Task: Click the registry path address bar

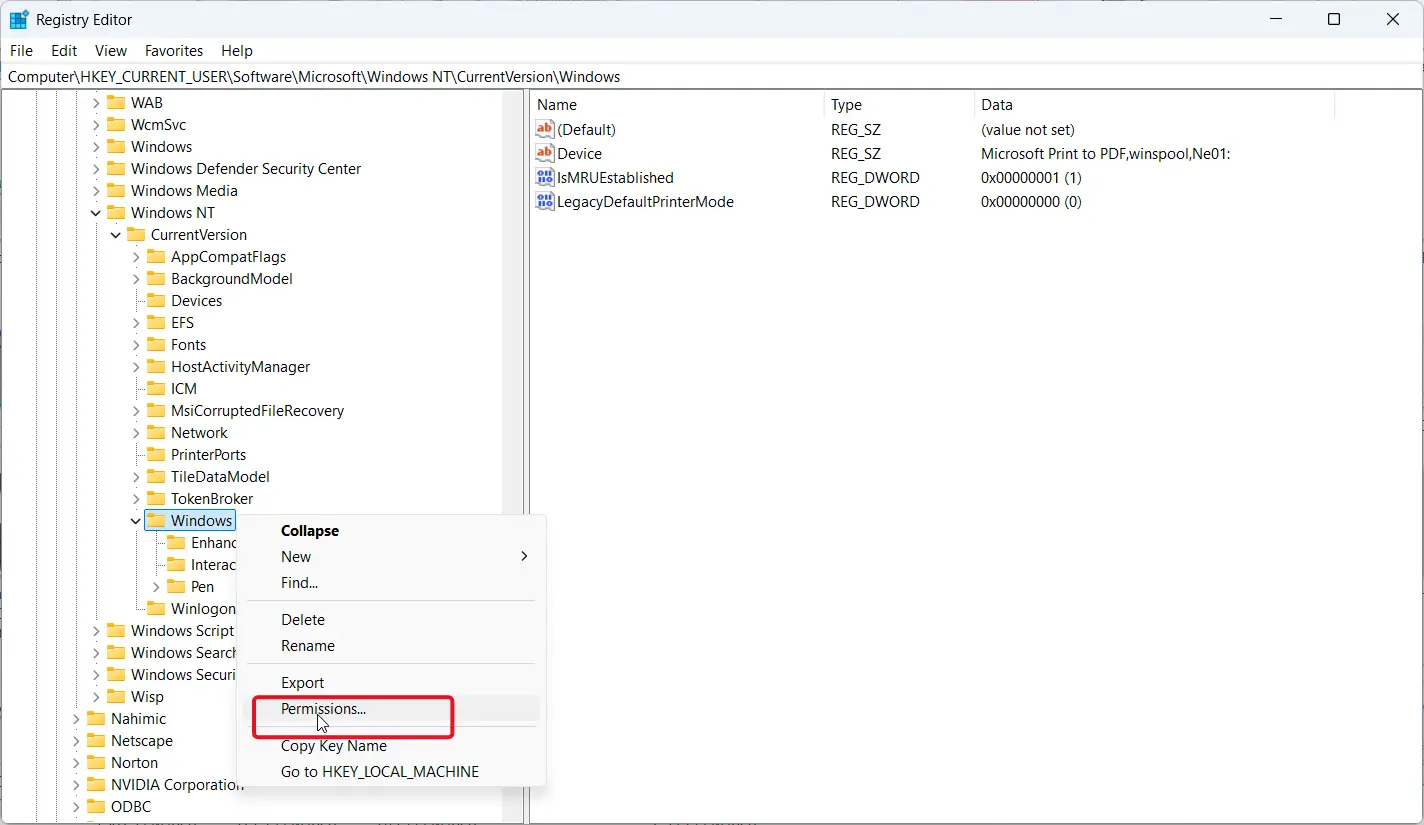Action: (x=712, y=76)
